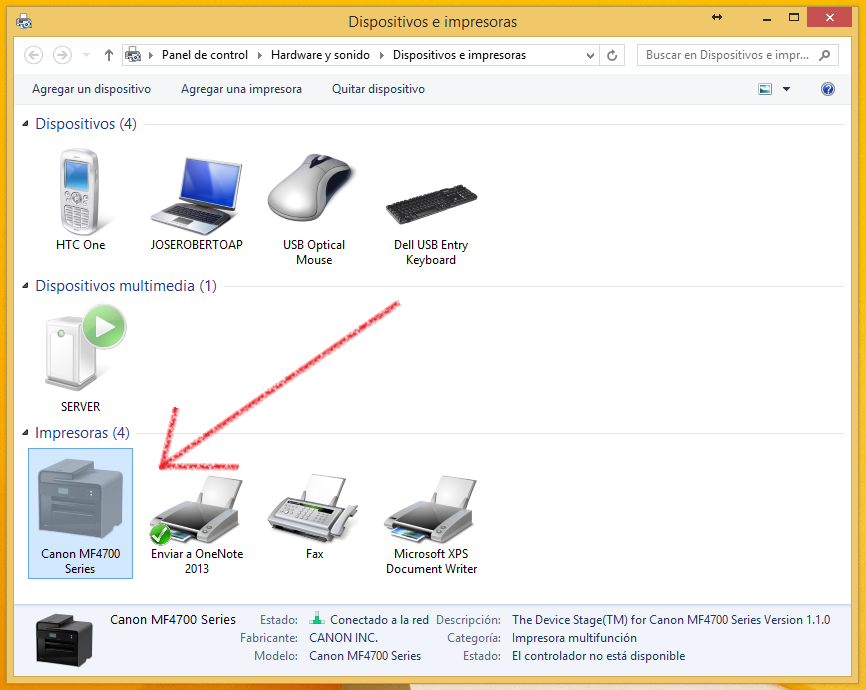
Task: Click the Dispositivos (4) group header
Action: (86, 124)
